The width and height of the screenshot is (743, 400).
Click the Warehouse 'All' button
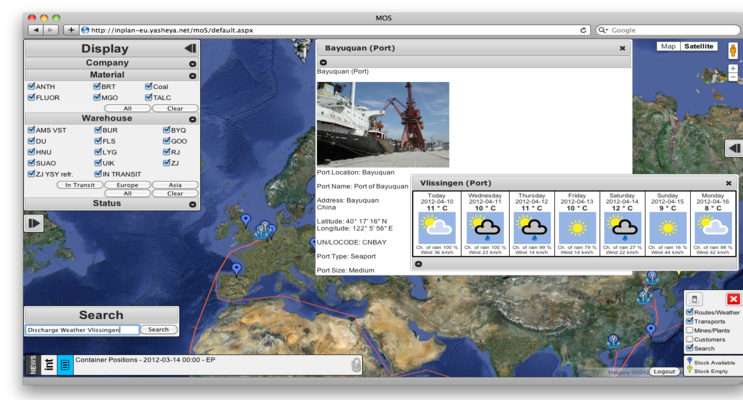[127, 193]
